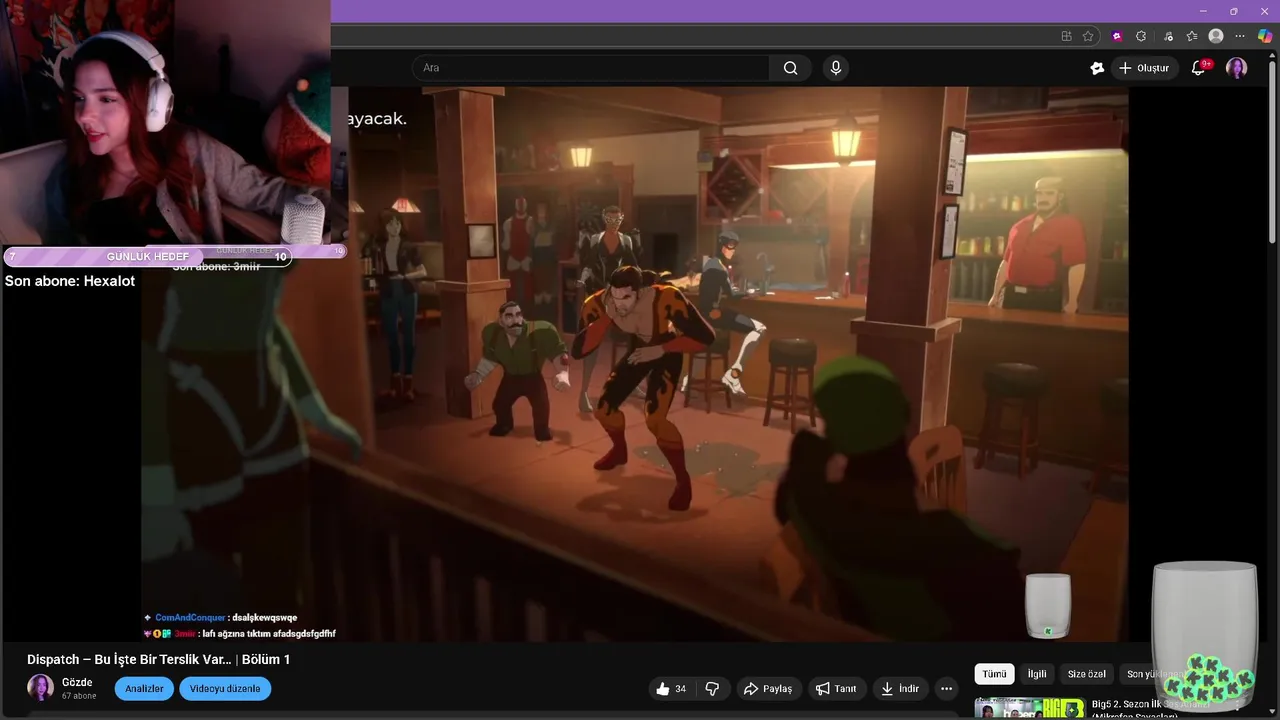Open the browser profile avatar
This screenshot has width=1280, height=720.
pos(1216,36)
